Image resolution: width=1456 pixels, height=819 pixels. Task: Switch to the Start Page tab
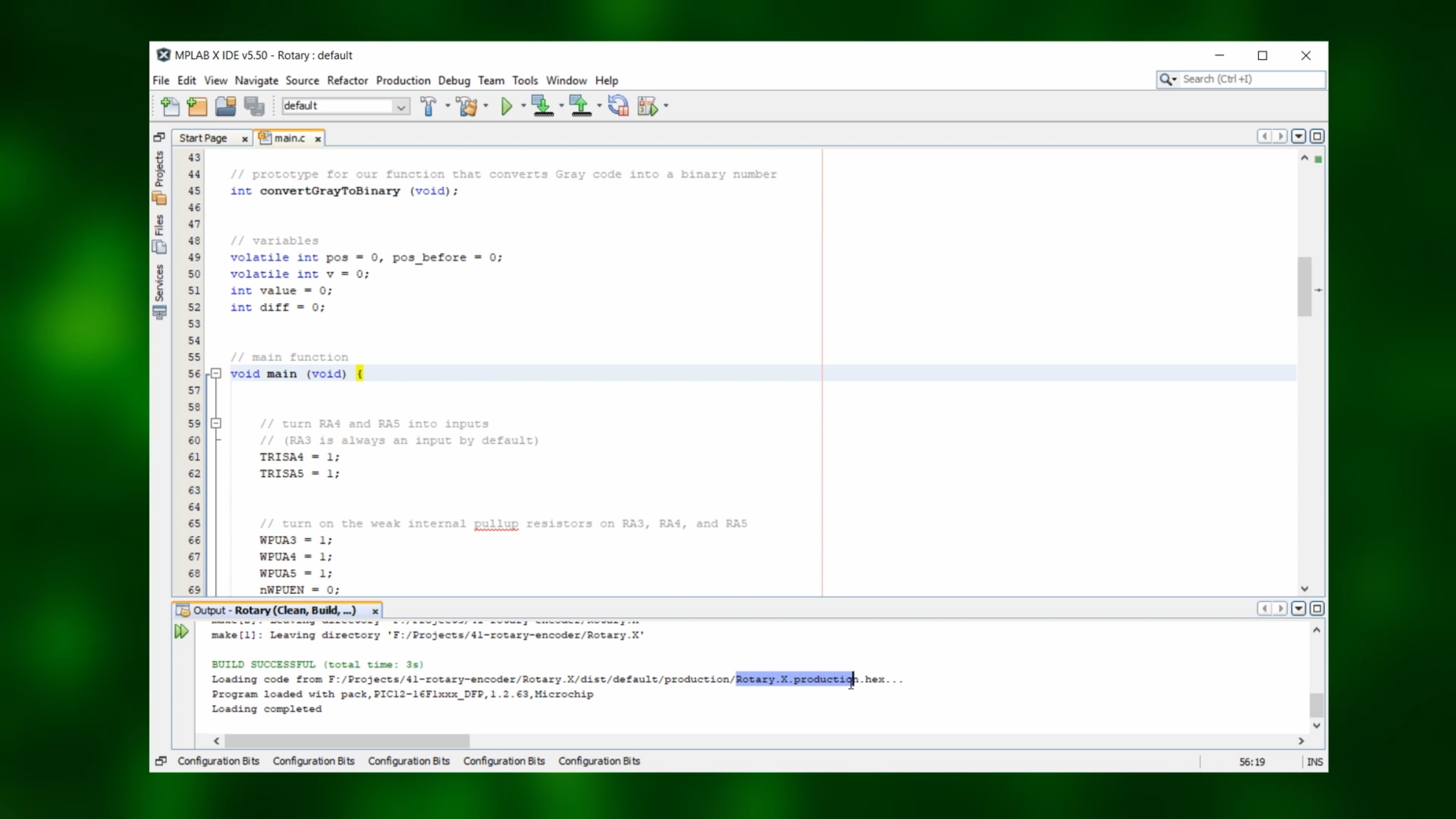pos(203,138)
